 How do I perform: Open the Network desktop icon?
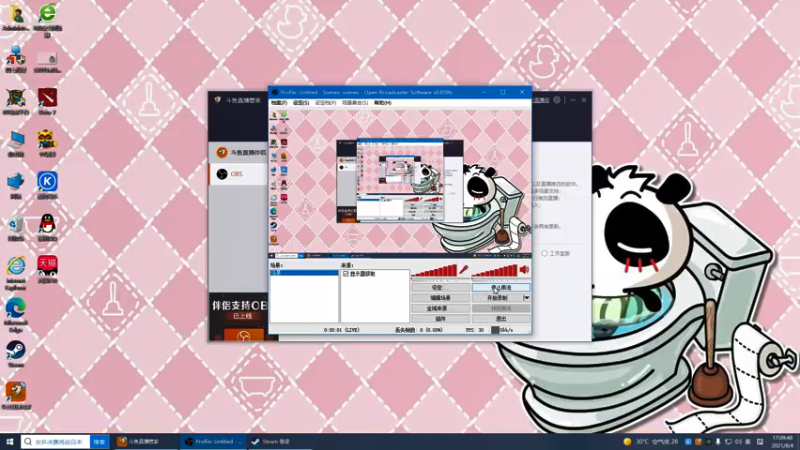16,186
